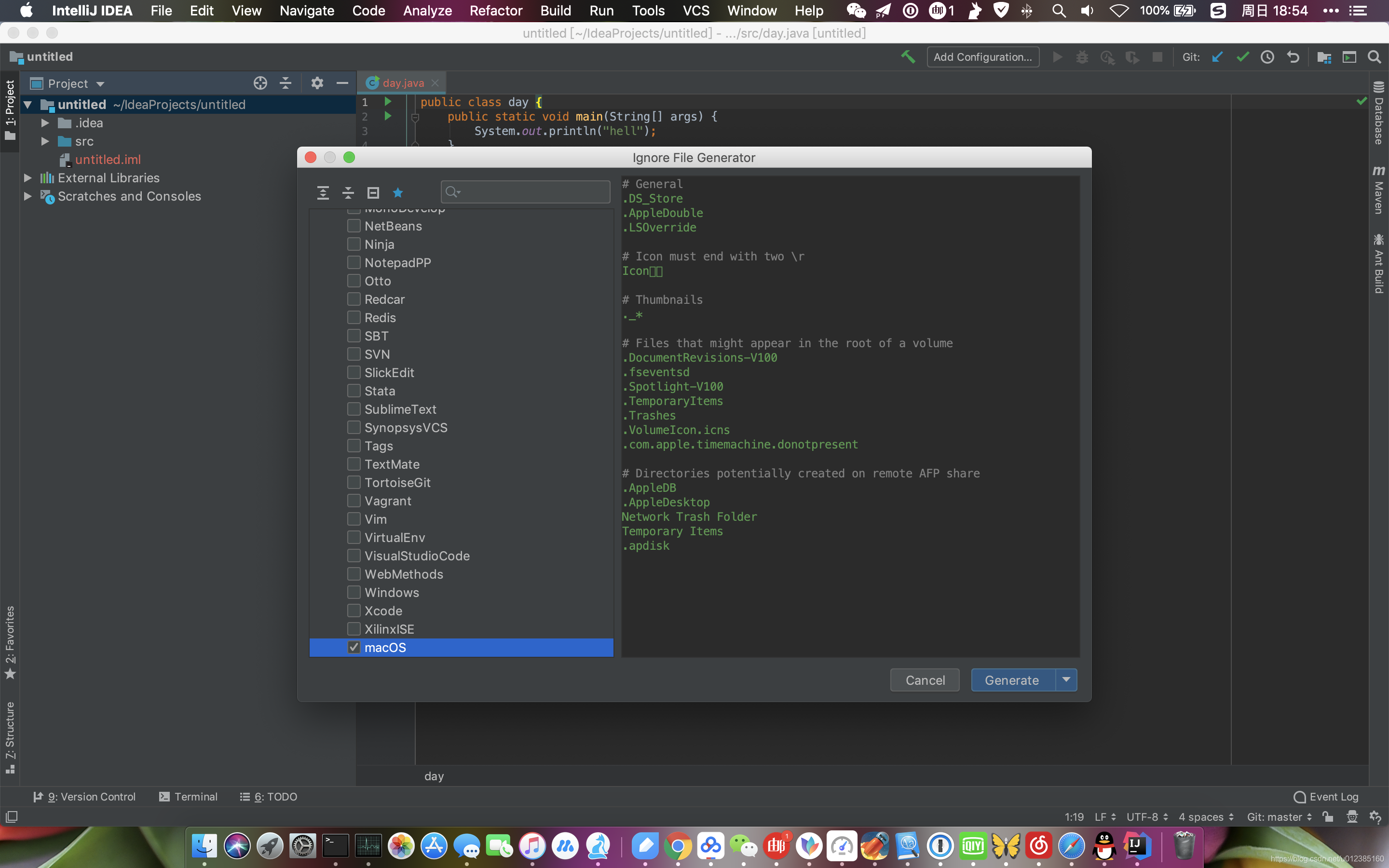The height and width of the screenshot is (868, 1389).
Task: Click the template search field in generator dialog
Action: click(x=525, y=192)
